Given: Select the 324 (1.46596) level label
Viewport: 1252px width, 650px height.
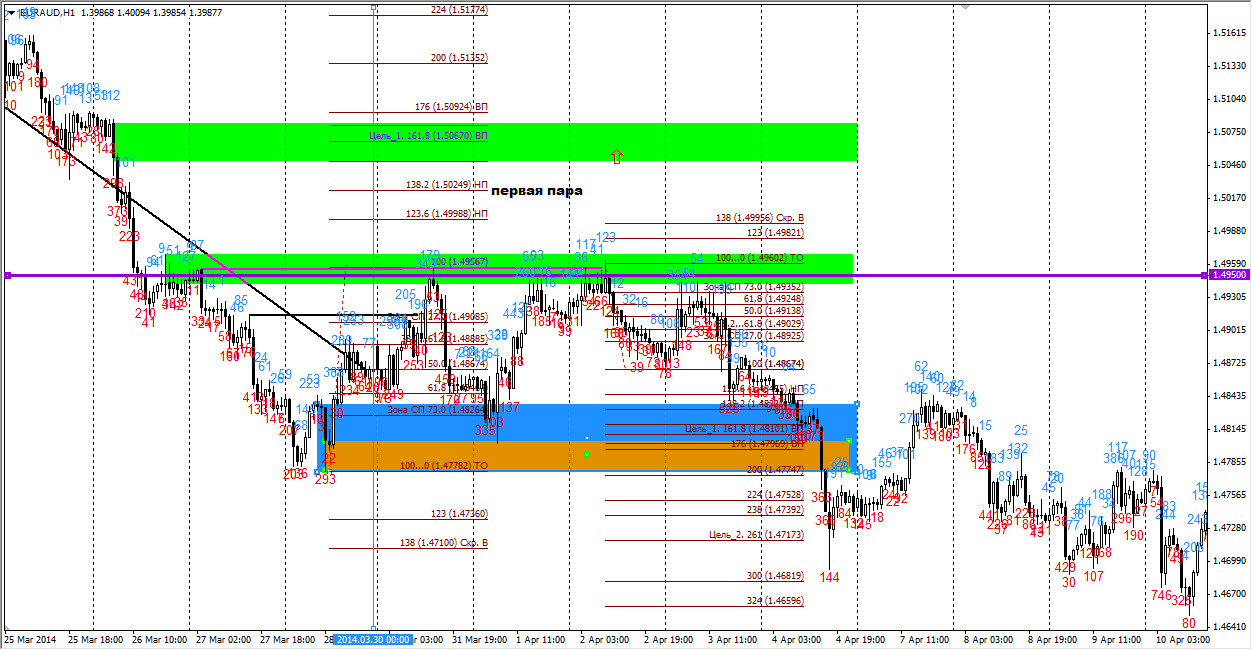Looking at the screenshot, I should pyautogui.click(x=775, y=600).
